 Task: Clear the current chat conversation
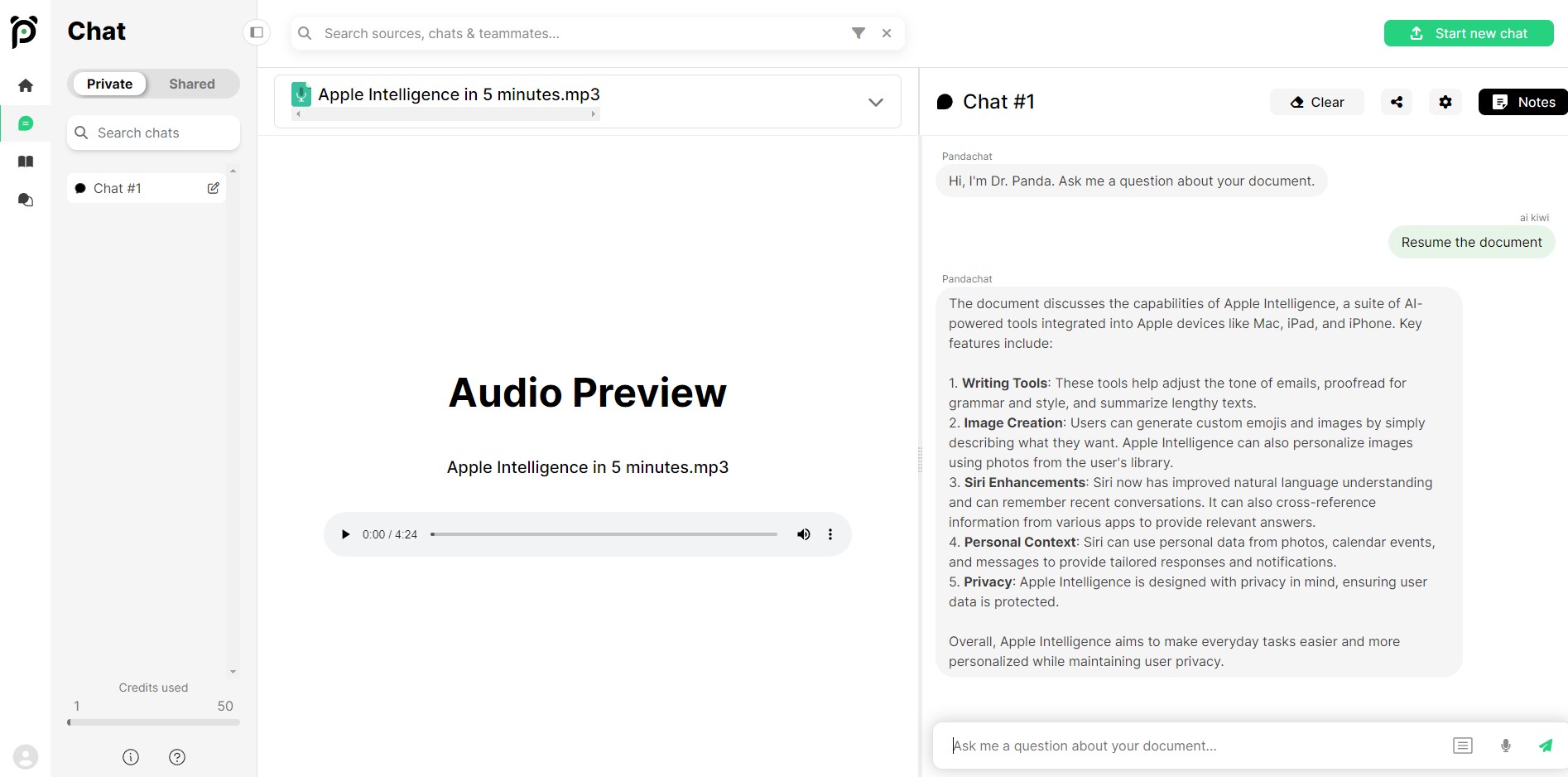pyautogui.click(x=1317, y=102)
